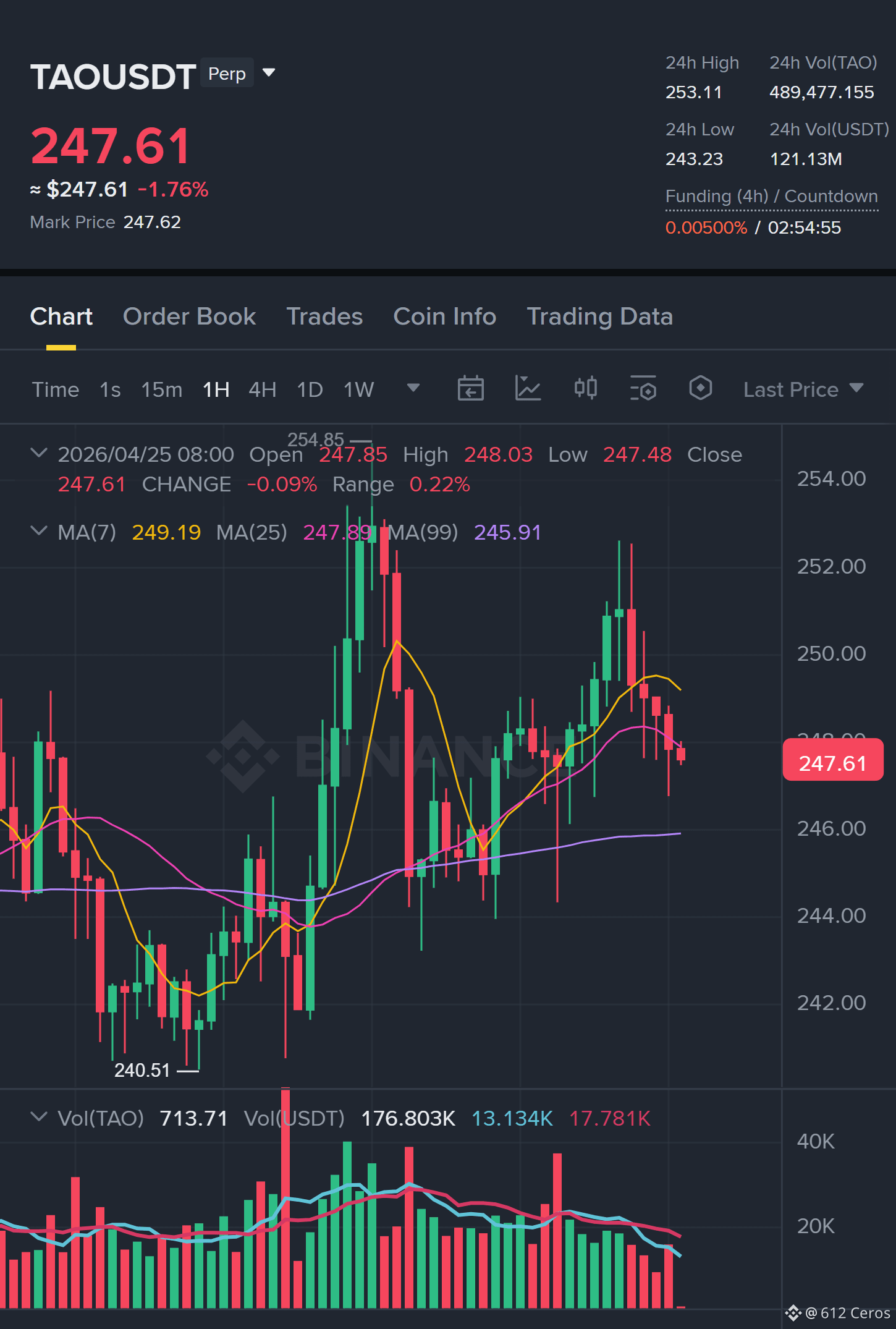Switch to the Trading Data tab

[599, 316]
